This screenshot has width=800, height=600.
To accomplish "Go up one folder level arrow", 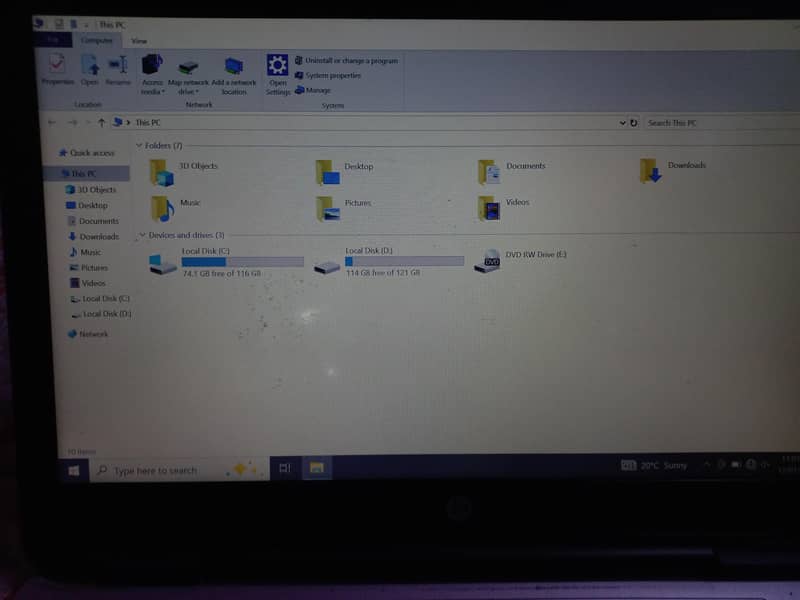I will [101, 122].
